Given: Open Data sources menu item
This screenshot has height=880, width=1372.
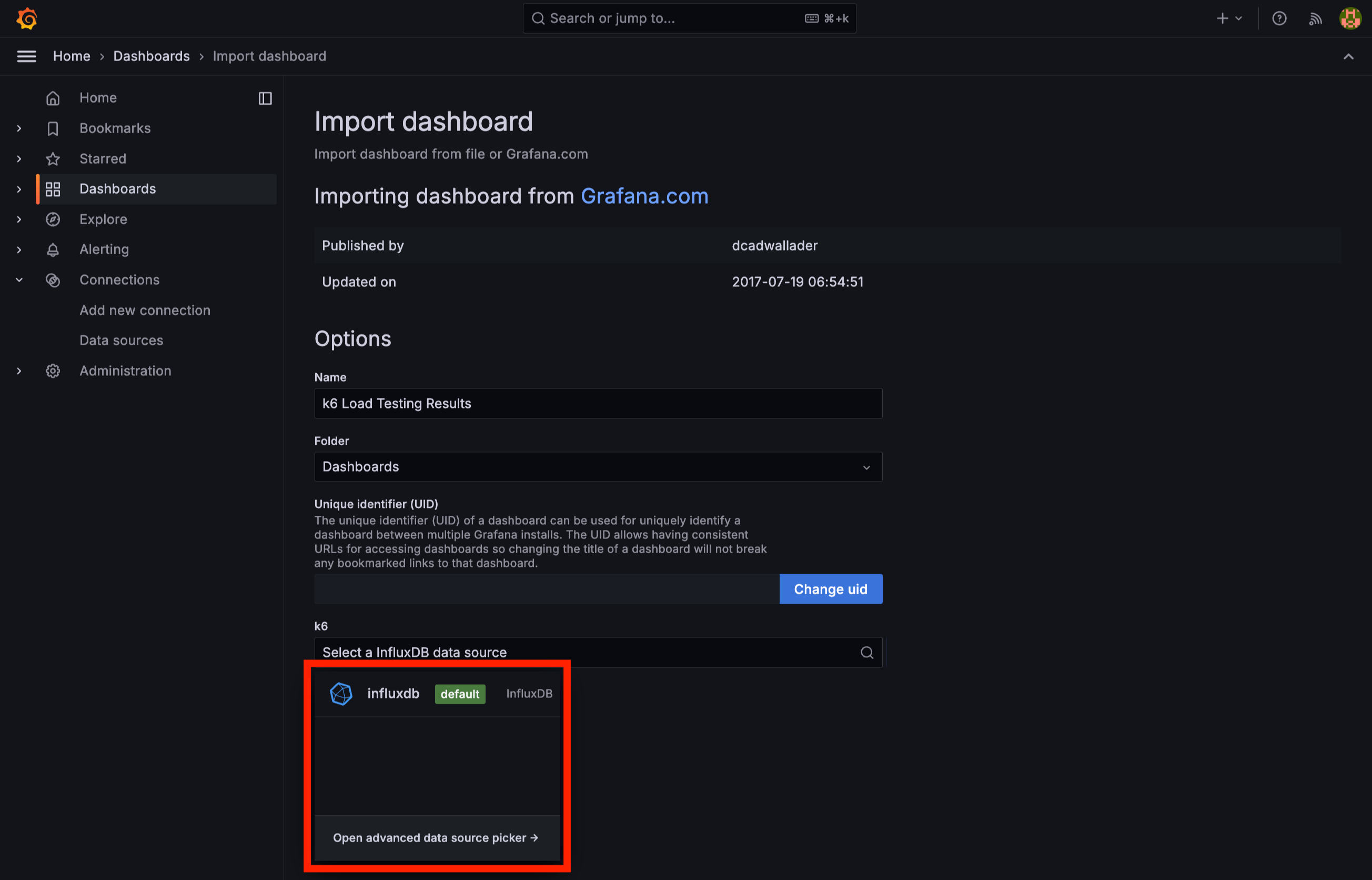Looking at the screenshot, I should coord(121,341).
